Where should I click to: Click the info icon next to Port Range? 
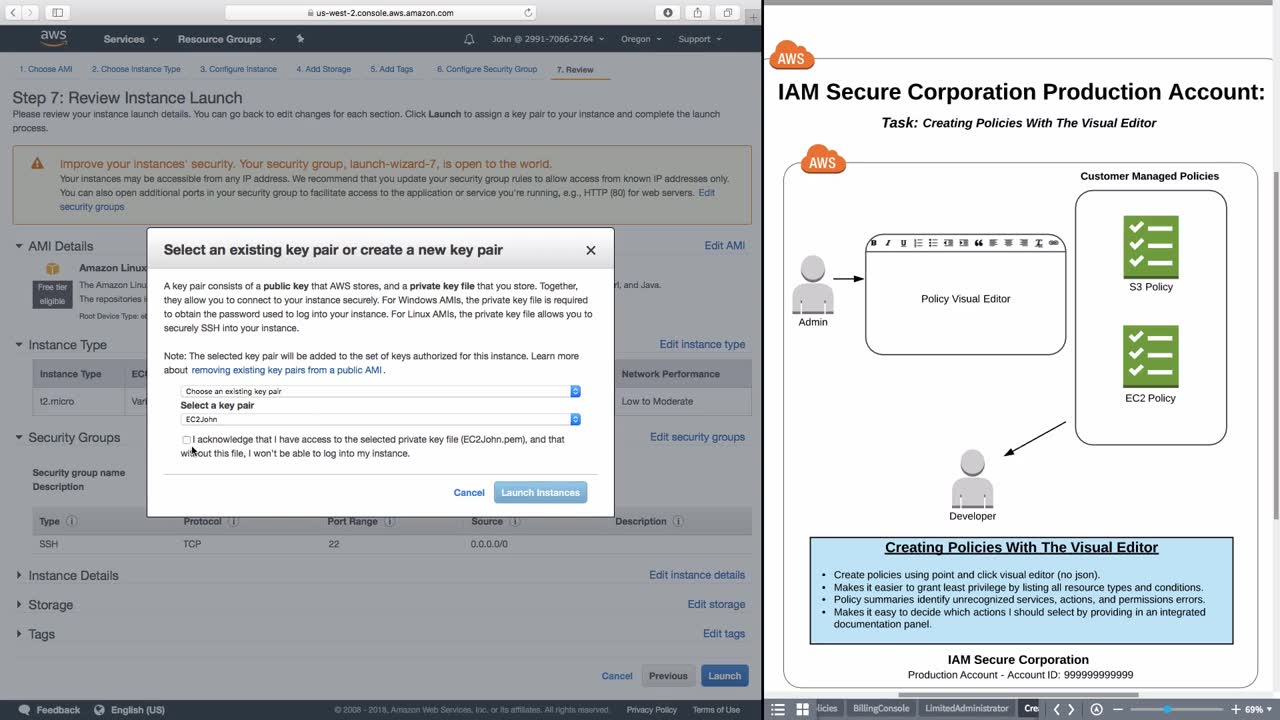tap(389, 521)
